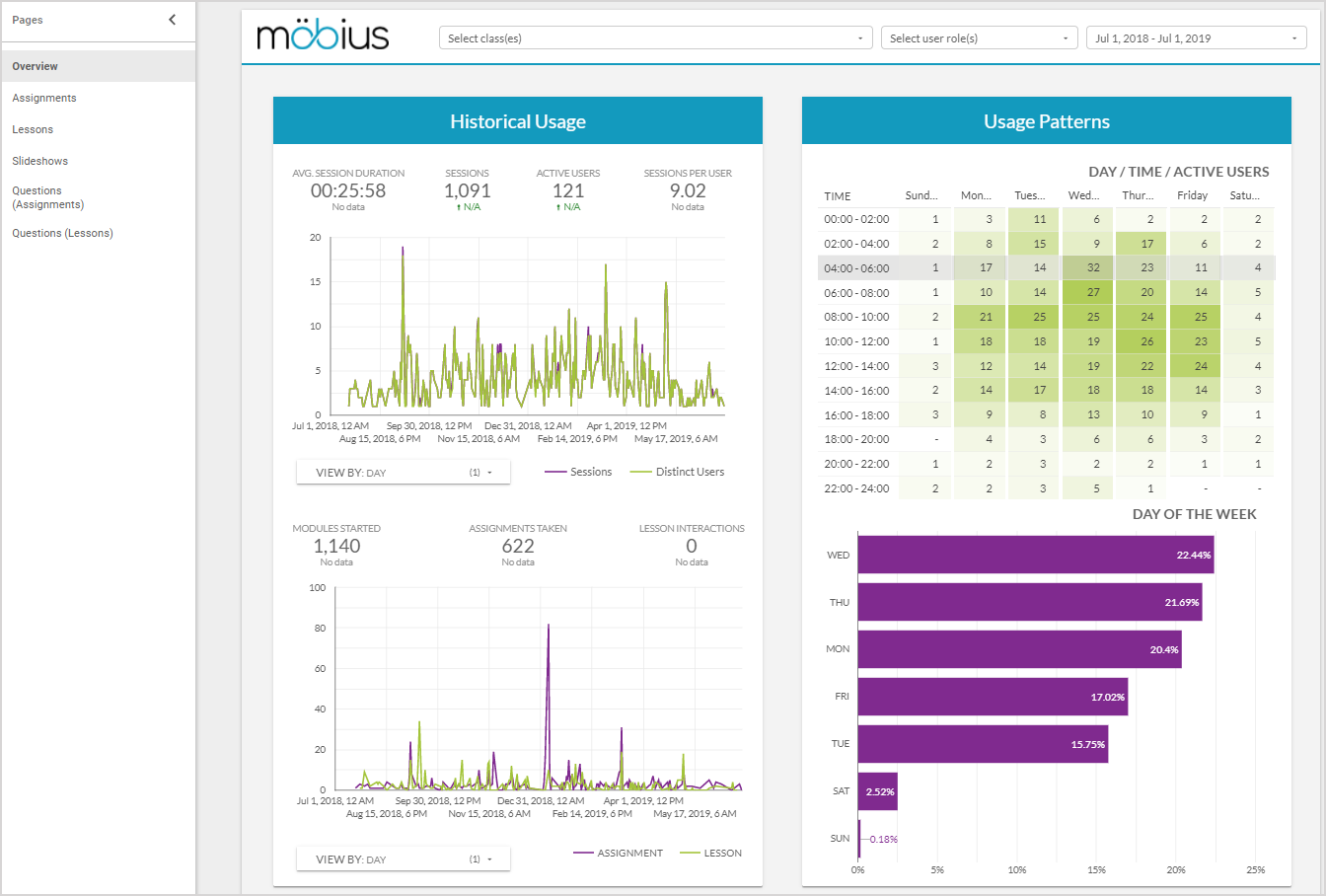Select the 04:00 - 06:00 heatmap row

[x=856, y=267]
